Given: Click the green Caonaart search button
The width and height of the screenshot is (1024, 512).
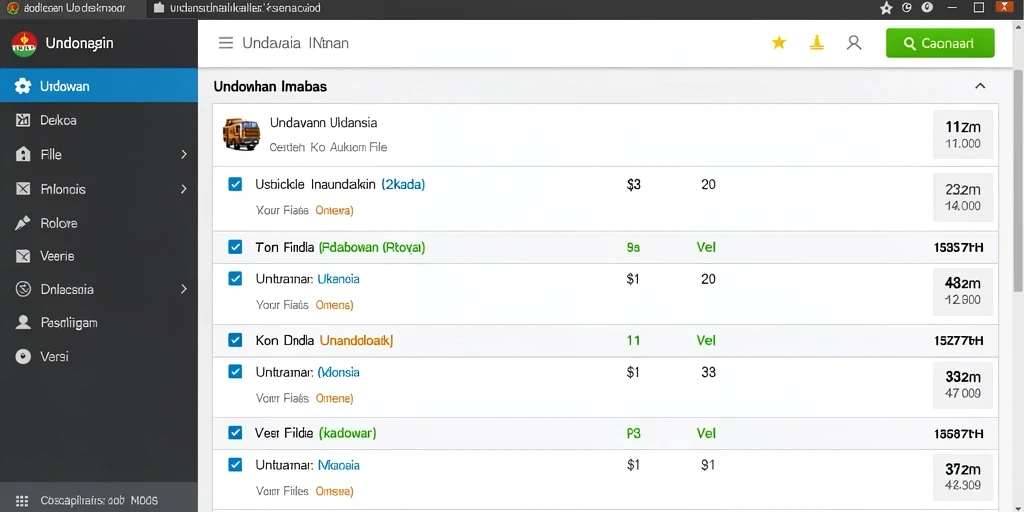Looking at the screenshot, I should (940, 43).
